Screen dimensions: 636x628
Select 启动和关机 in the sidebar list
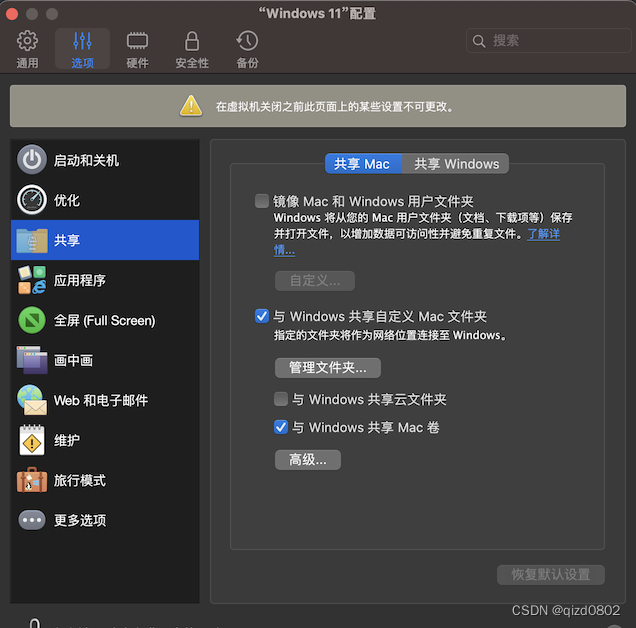(x=105, y=160)
